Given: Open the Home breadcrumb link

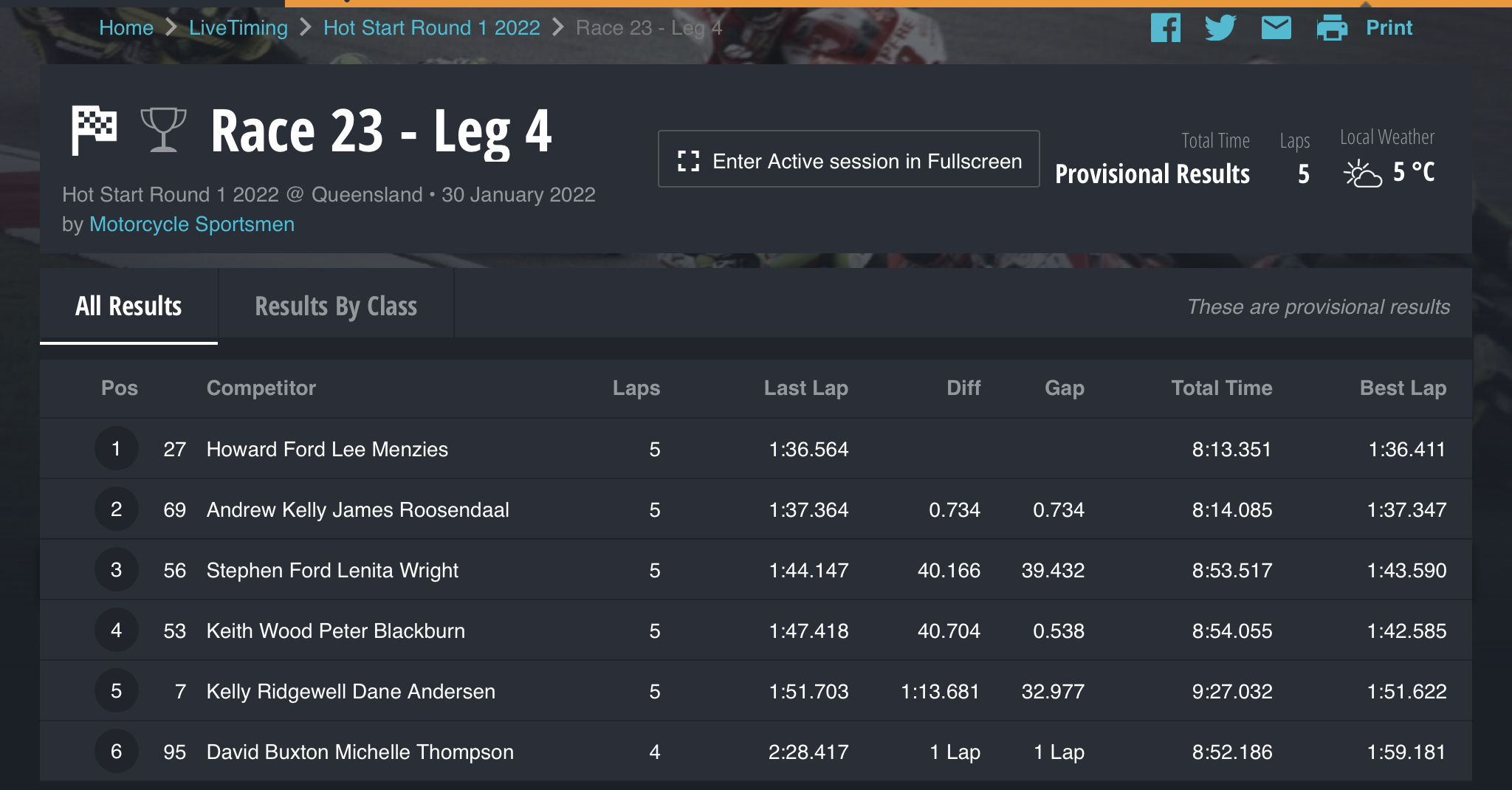Looking at the screenshot, I should [x=126, y=28].
